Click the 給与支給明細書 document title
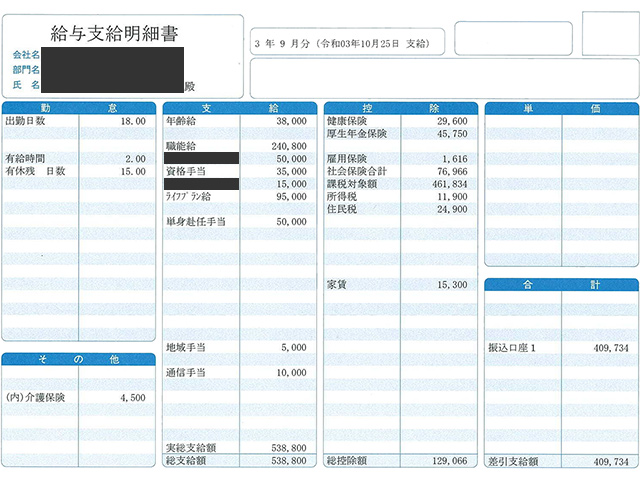This screenshot has height=480, width=640. click(114, 34)
